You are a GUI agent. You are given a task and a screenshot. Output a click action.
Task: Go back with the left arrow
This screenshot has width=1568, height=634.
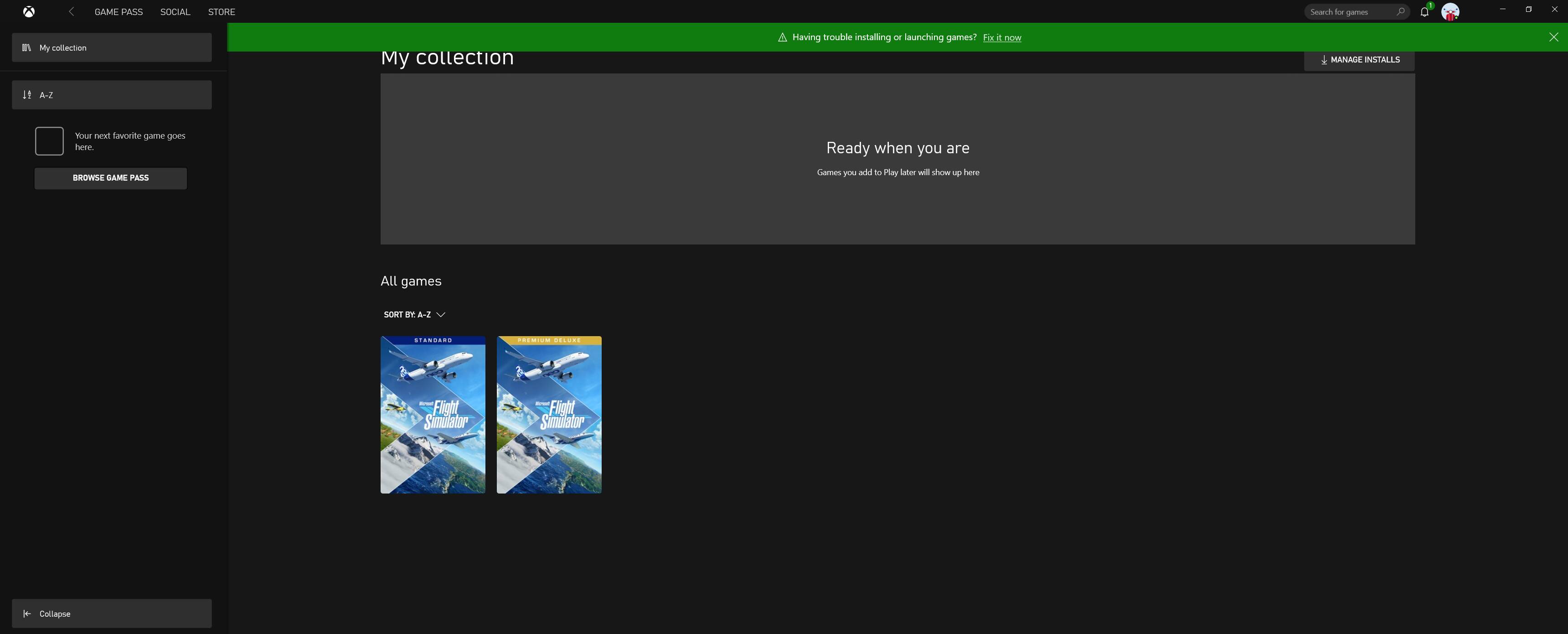(71, 11)
